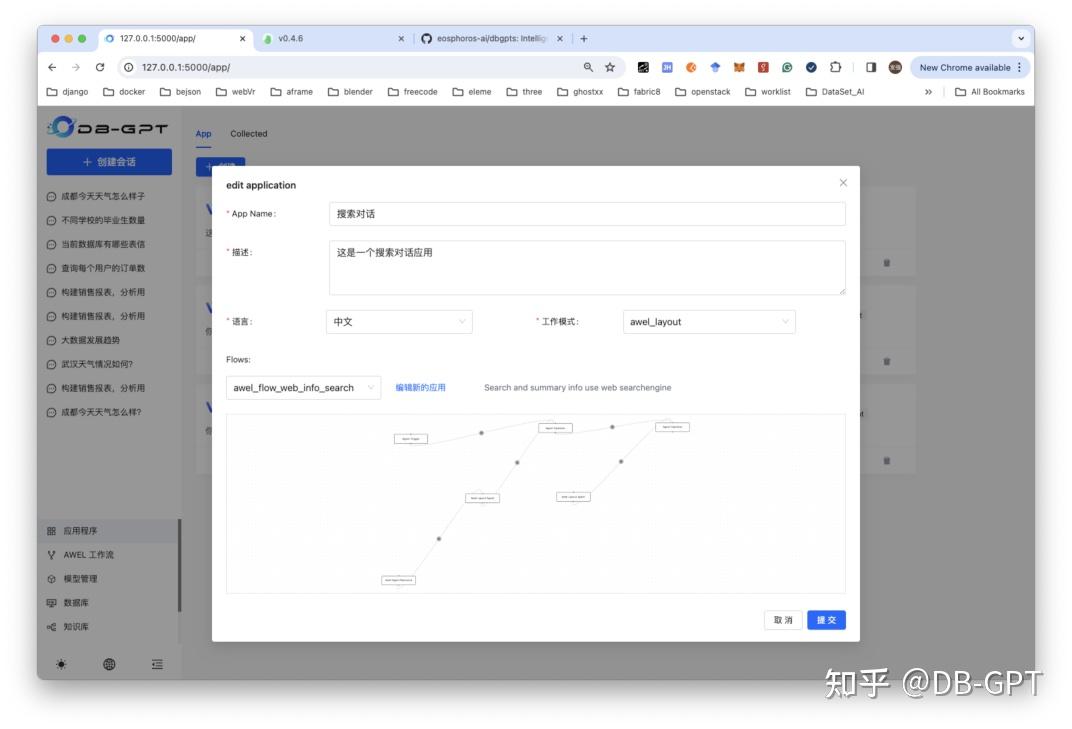Click the DB-GPT logo
This screenshot has height=729, width=1072.
[x=107, y=128]
